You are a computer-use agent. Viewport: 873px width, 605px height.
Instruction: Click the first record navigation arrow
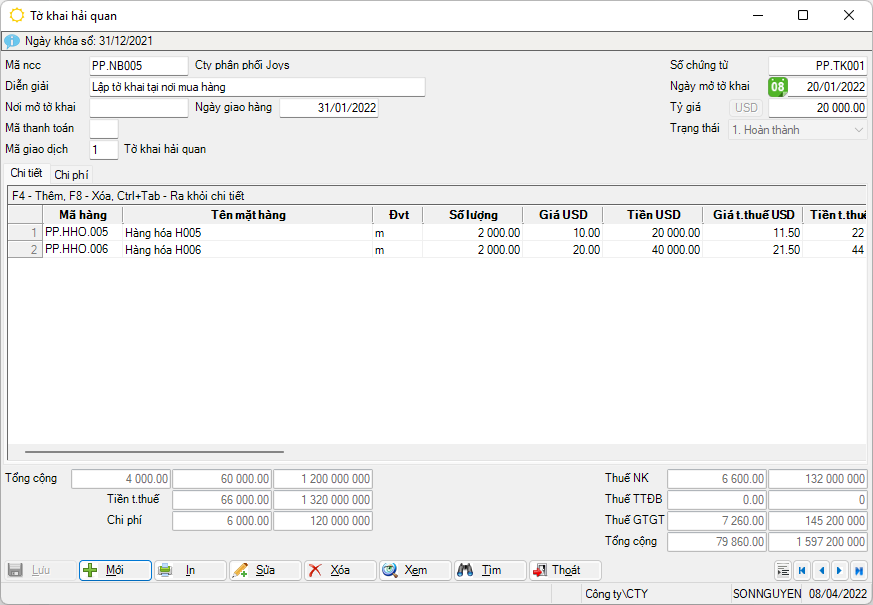click(802, 571)
